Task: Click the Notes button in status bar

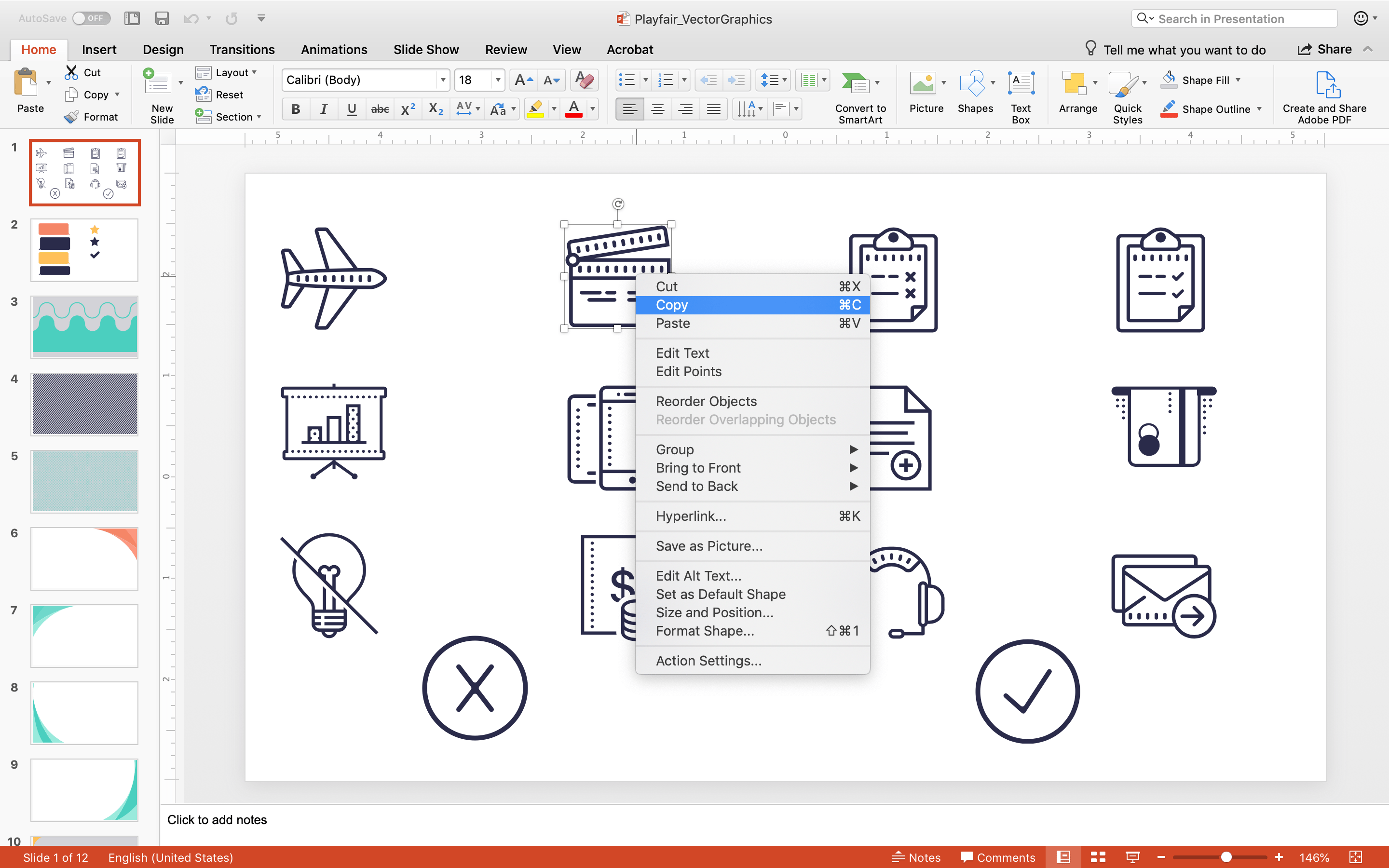Action: [x=916, y=857]
